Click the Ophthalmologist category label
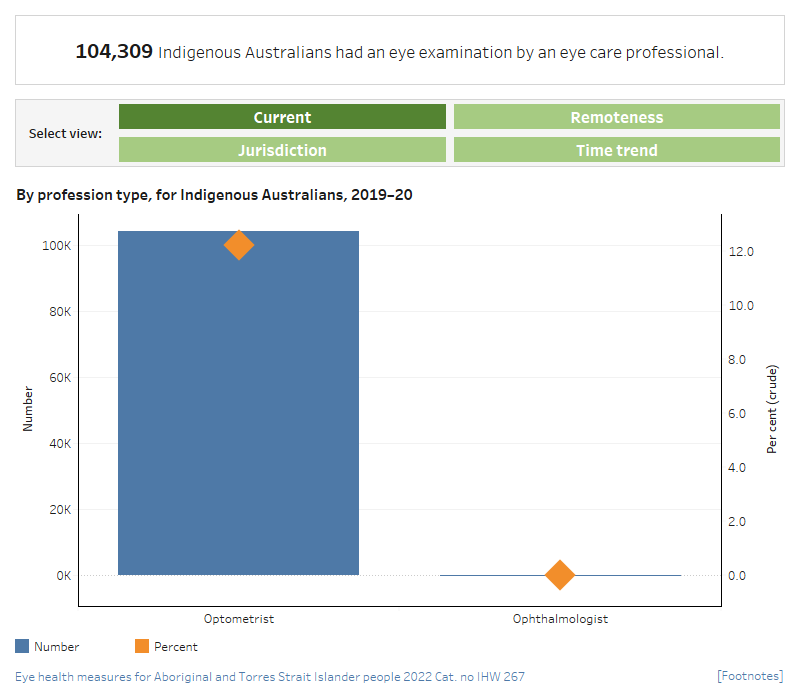The image size is (800, 700). coord(560,618)
